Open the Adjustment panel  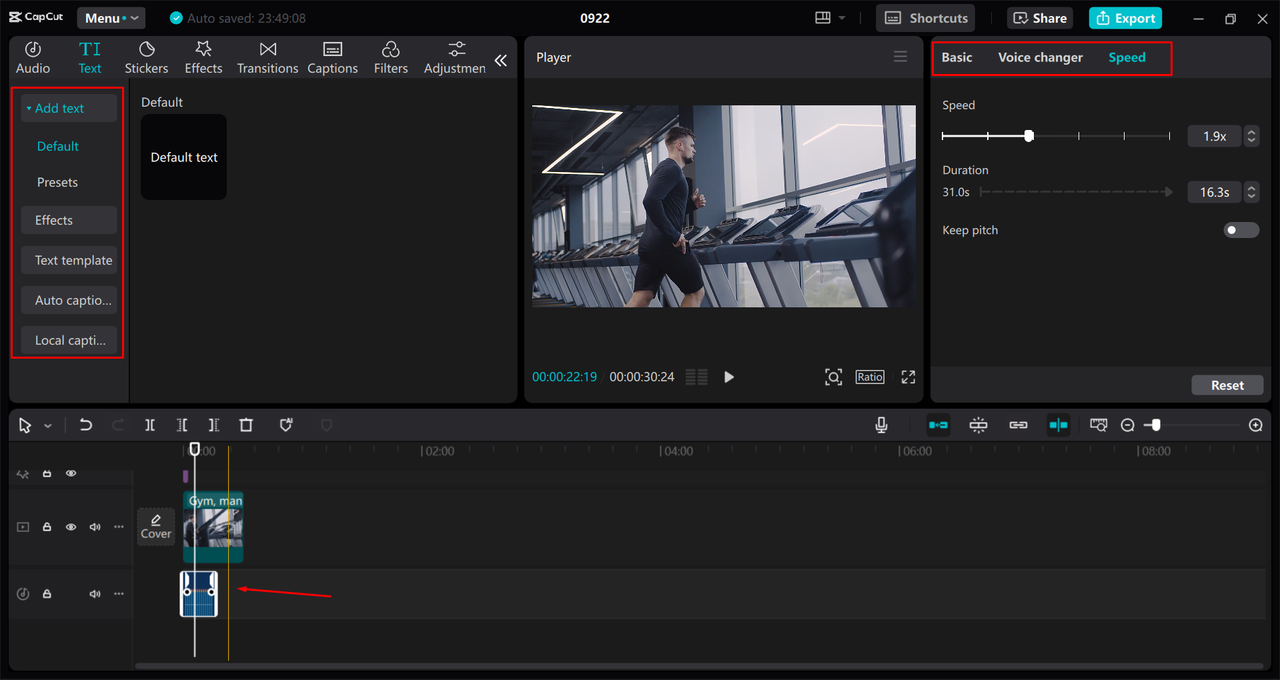[x=455, y=58]
